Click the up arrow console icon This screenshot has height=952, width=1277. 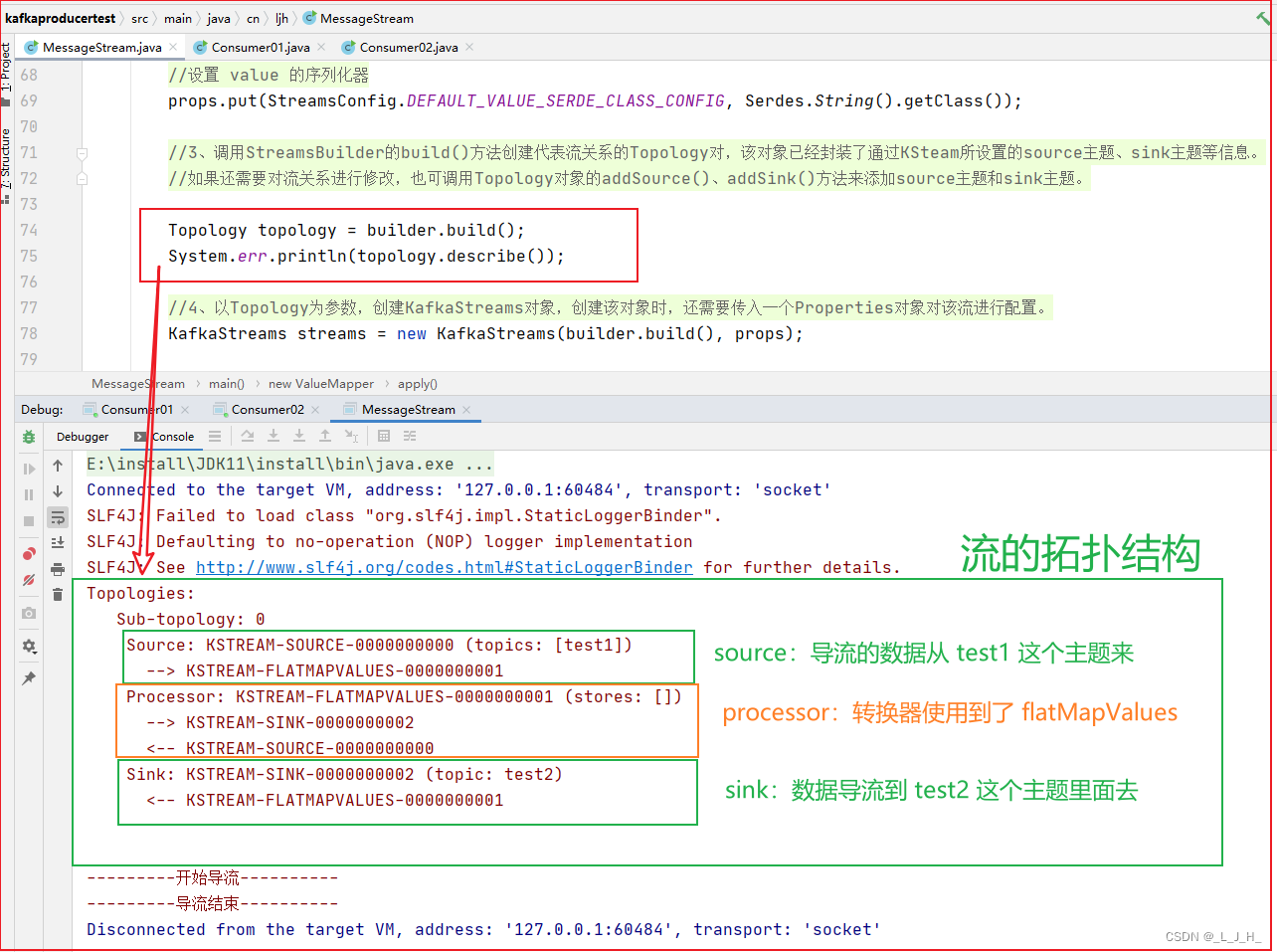tap(58, 466)
